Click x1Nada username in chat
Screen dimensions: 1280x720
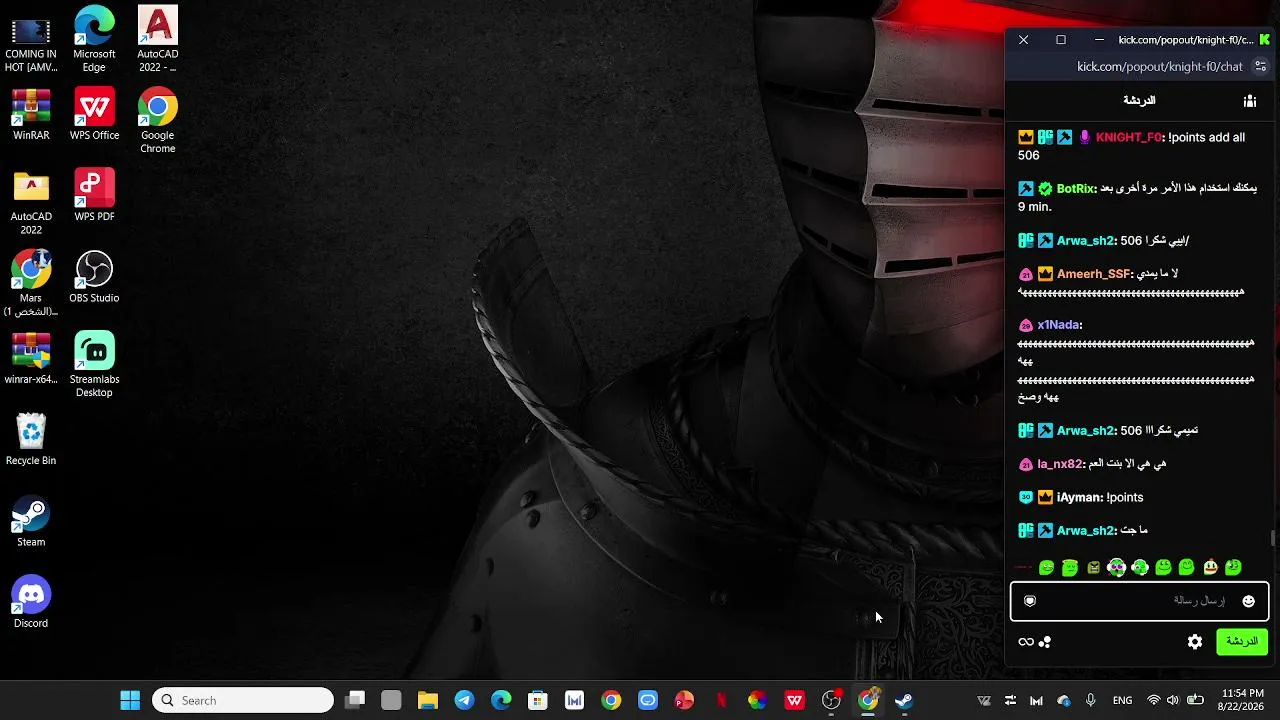[x=1058, y=324]
